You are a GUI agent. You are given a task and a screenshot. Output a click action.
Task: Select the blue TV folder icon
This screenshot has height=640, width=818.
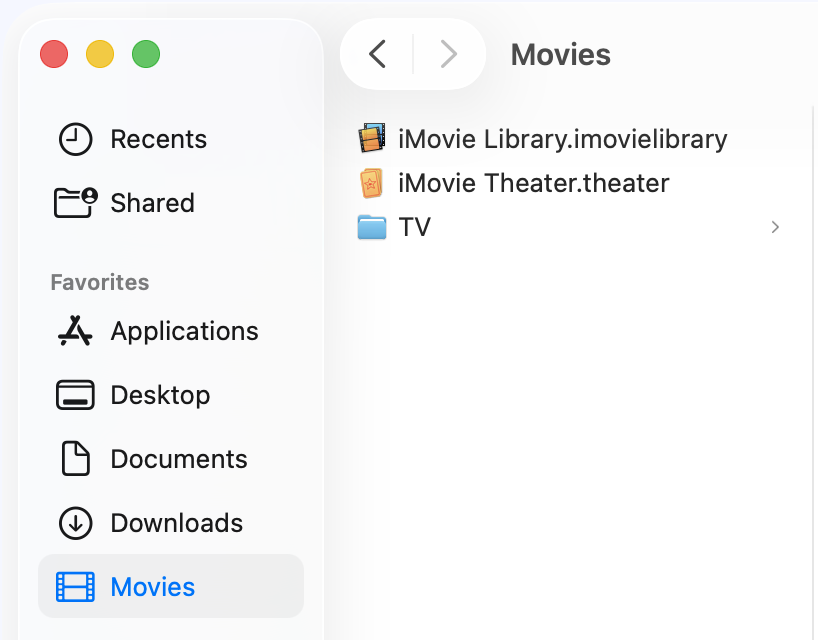(372, 227)
